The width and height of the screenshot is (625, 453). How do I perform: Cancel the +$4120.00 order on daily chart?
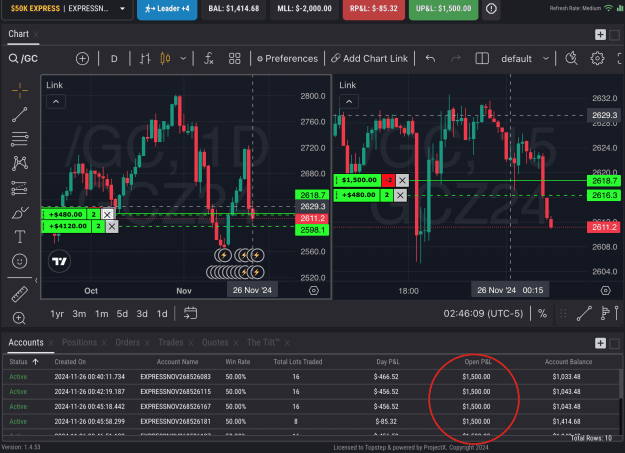112,226
